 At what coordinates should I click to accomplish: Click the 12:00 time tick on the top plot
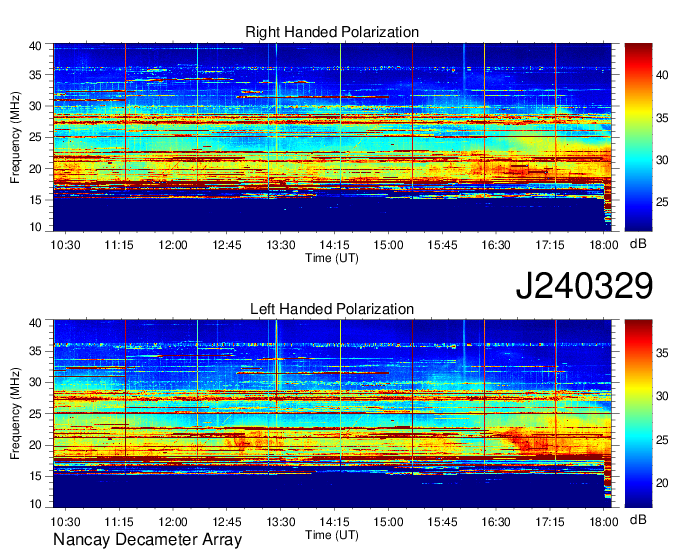(x=173, y=245)
